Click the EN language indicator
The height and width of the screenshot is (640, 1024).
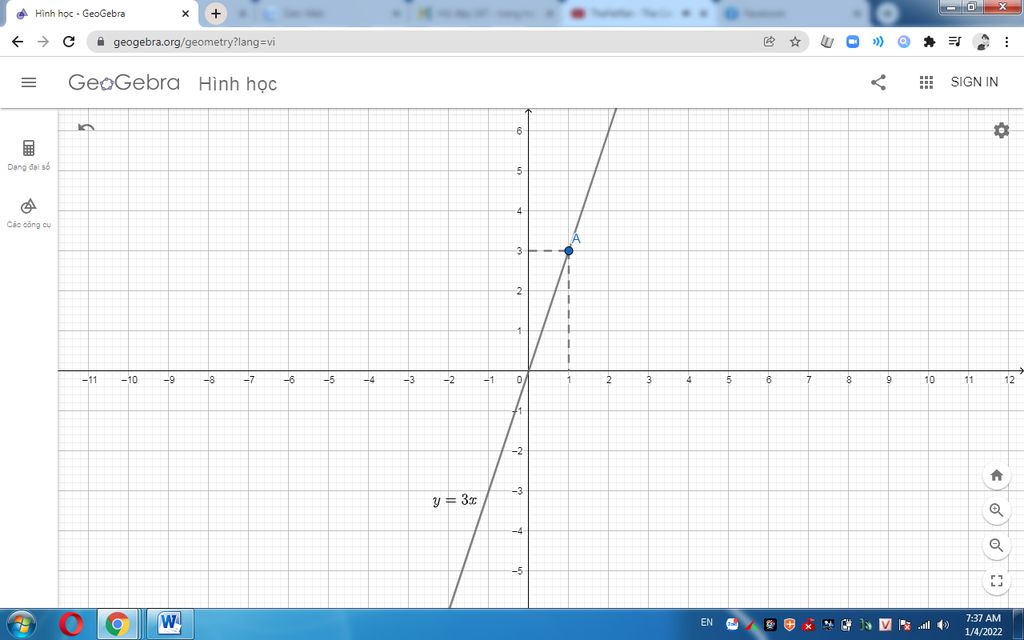tap(707, 622)
